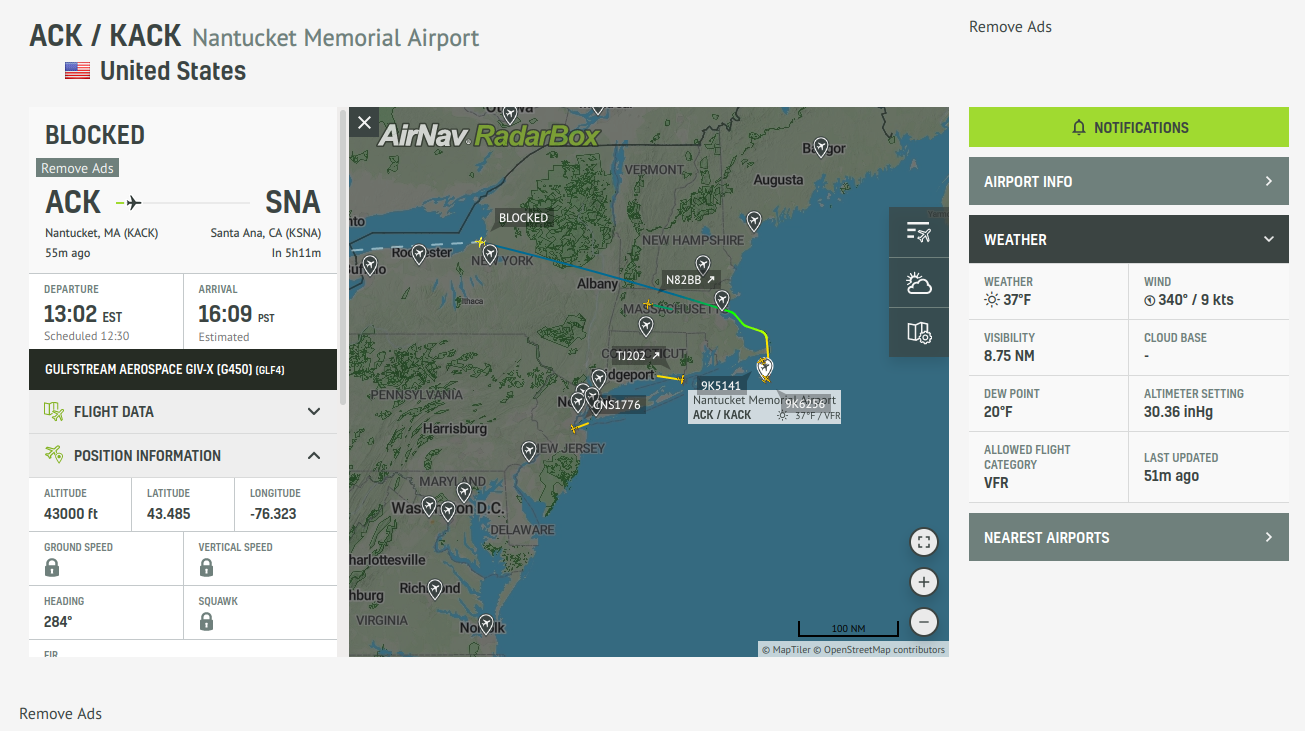Click the TJ202 flight label
This screenshot has width=1305, height=731.
point(638,356)
